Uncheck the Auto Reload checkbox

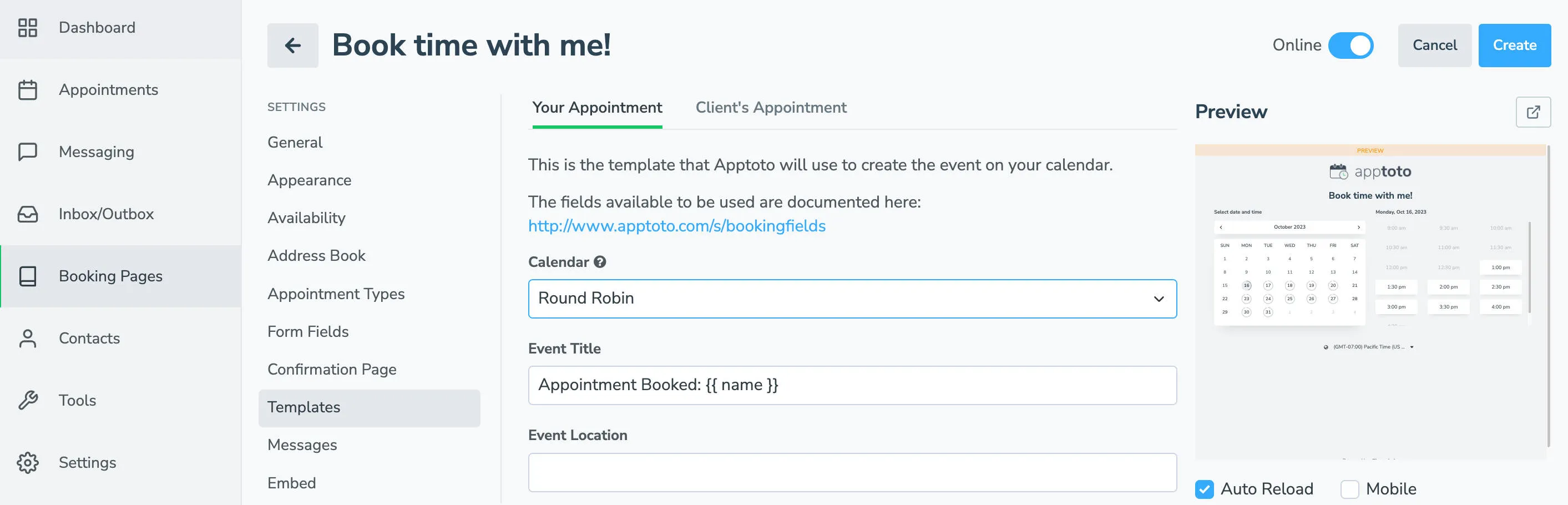(1205, 488)
